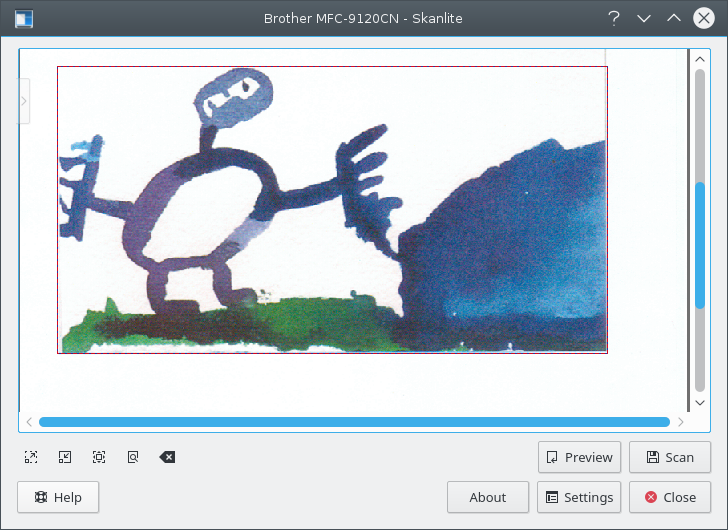
Task: Click the zoom out icon
Action: [x=65, y=457]
